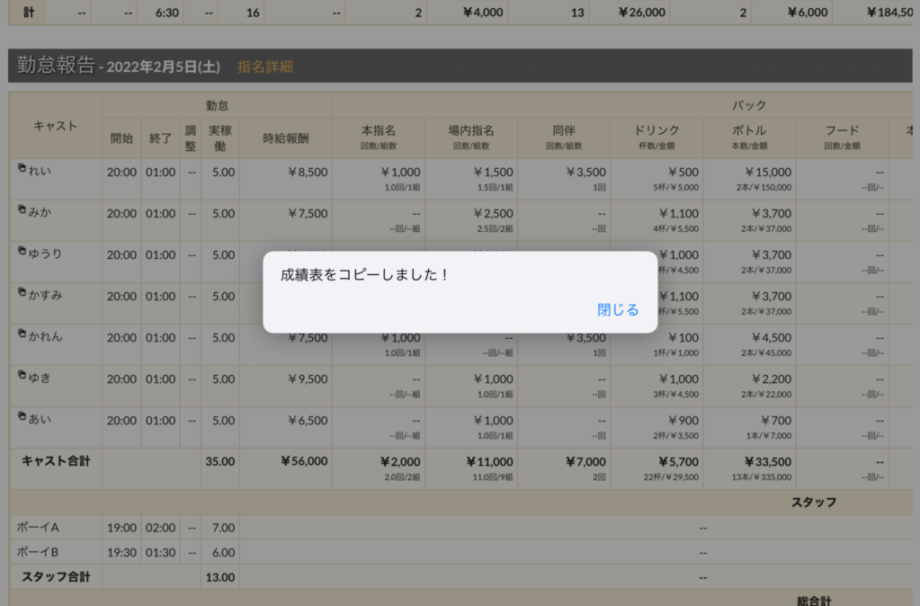The image size is (920, 606).
Task: Click the 本指名 column header
Action: coord(378,131)
